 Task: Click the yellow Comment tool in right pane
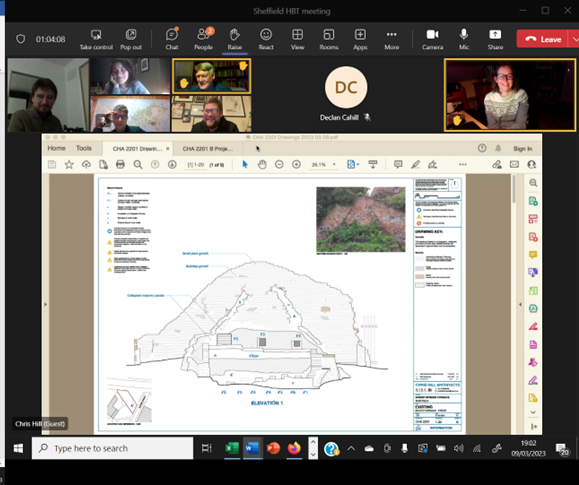coord(533,255)
